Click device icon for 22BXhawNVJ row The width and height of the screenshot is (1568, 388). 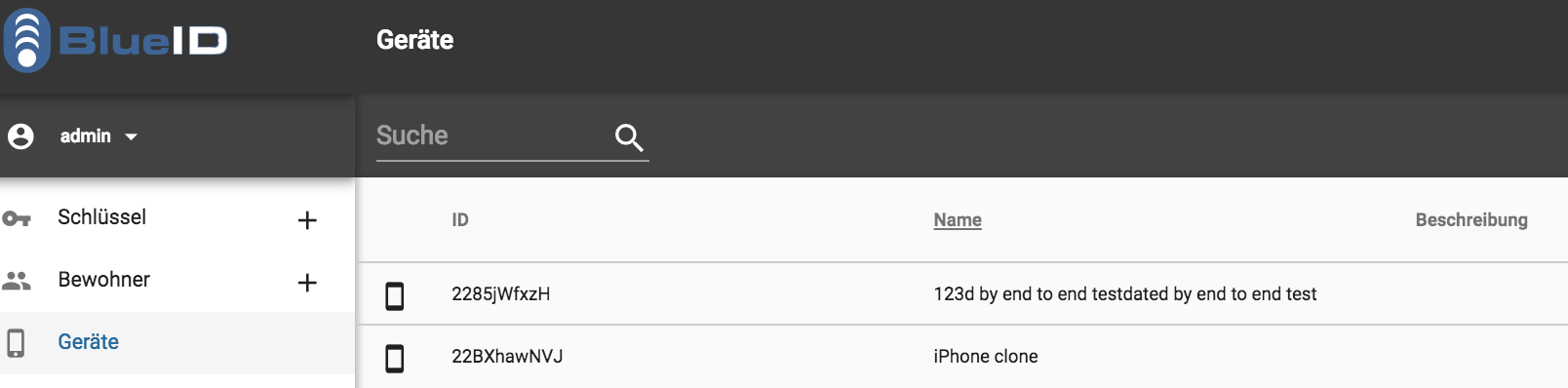coord(395,358)
